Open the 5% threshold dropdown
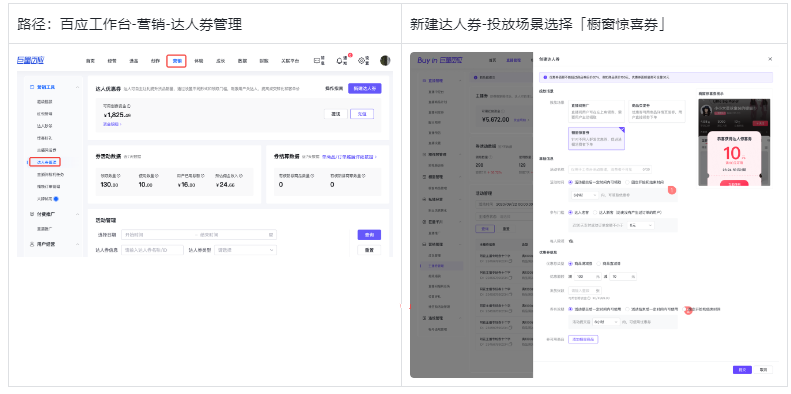The width and height of the screenshot is (791, 394). pyautogui.click(x=641, y=226)
